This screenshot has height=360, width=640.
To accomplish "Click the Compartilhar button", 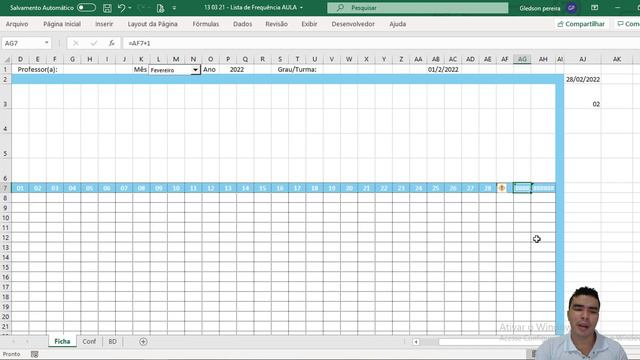I will point(581,24).
